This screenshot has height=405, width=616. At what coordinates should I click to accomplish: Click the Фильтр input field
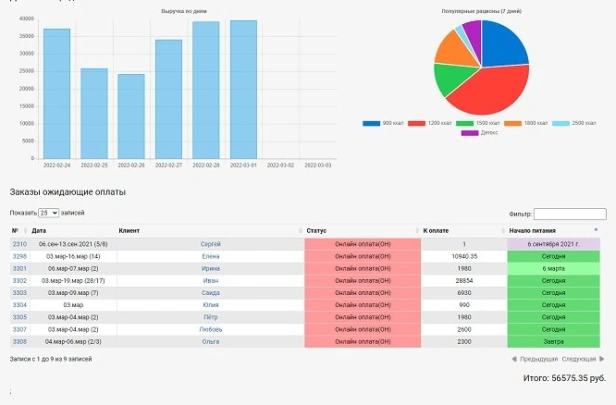point(570,214)
